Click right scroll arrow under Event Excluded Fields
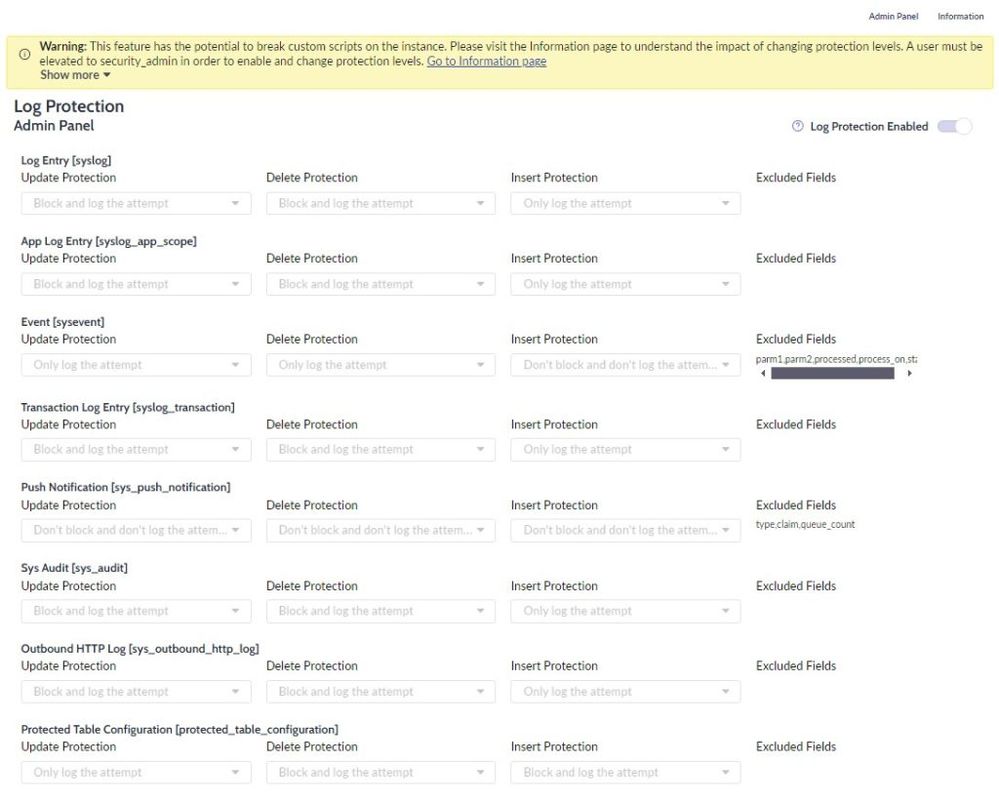The height and width of the screenshot is (806, 999). pyautogui.click(x=909, y=373)
